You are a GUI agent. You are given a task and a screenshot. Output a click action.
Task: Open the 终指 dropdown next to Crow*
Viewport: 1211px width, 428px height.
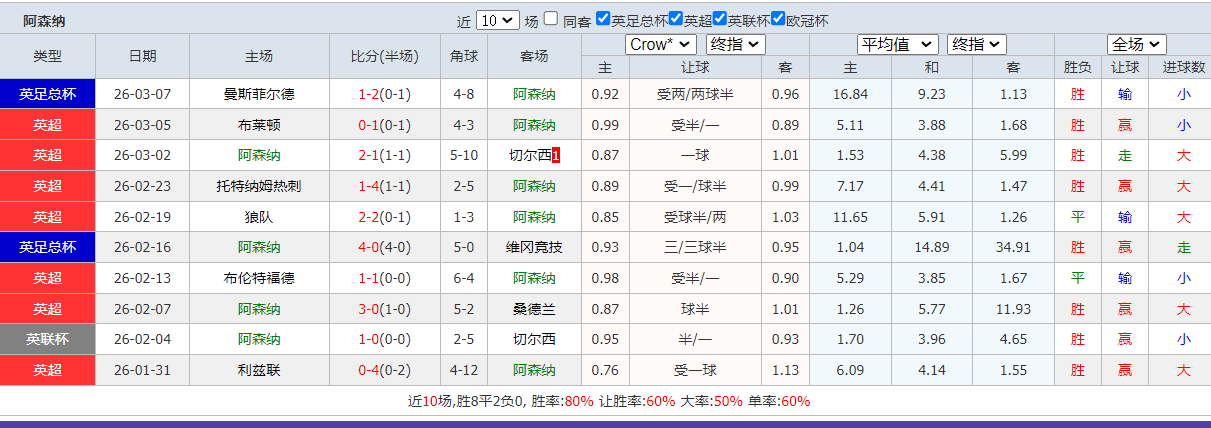tap(735, 44)
